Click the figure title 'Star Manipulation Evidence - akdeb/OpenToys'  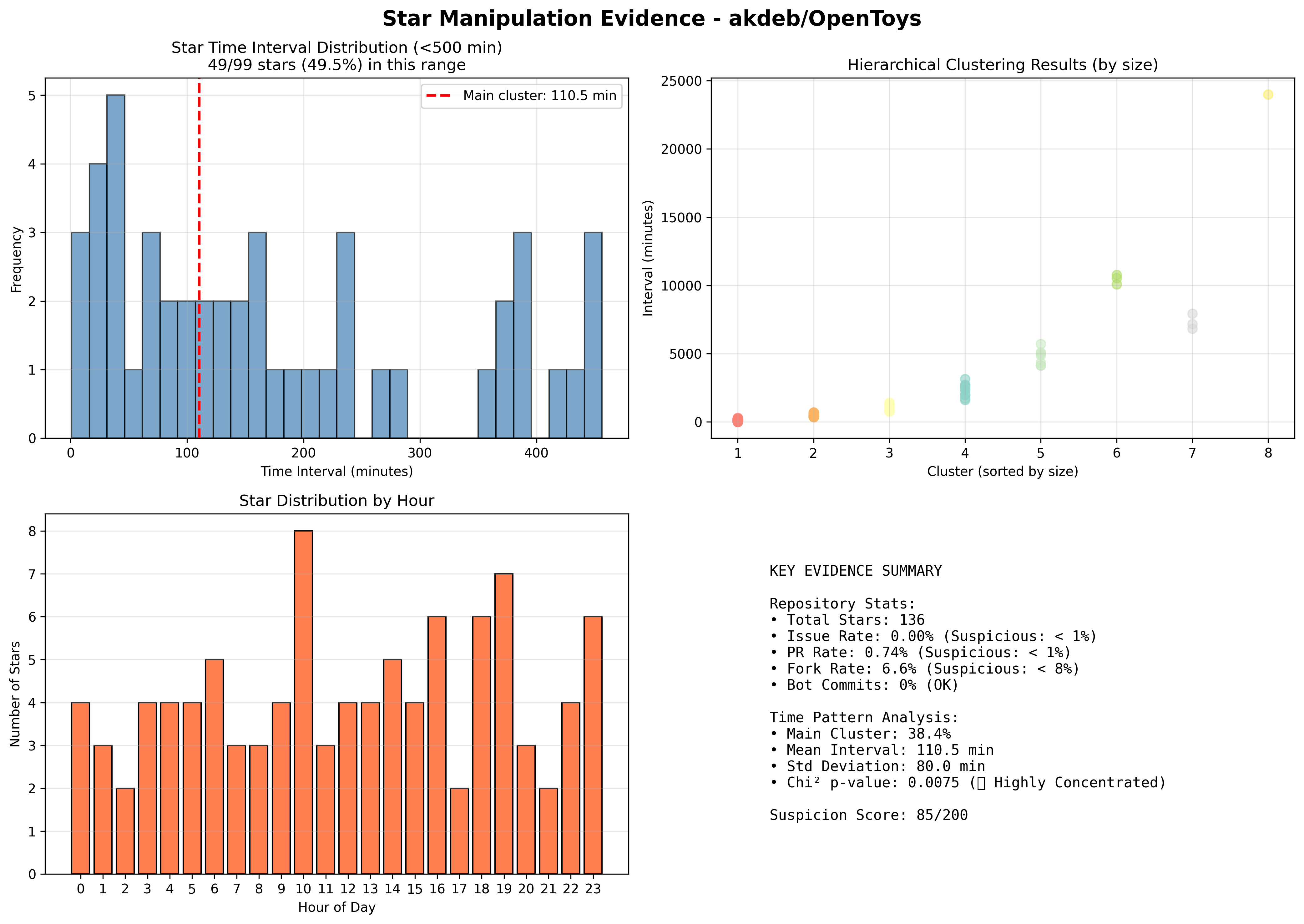[651, 19]
